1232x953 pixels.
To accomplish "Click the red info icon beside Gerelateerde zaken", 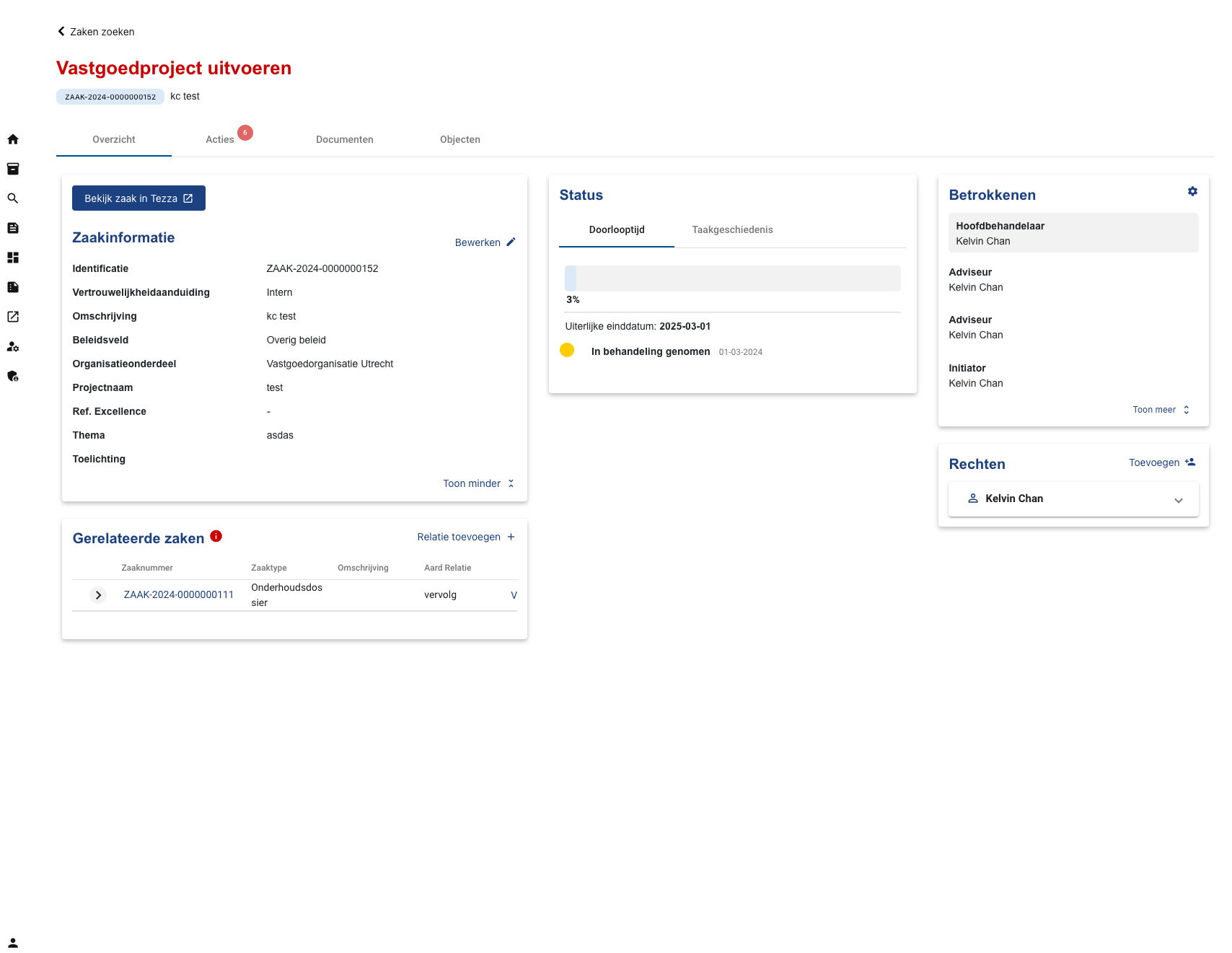I will tap(216, 536).
